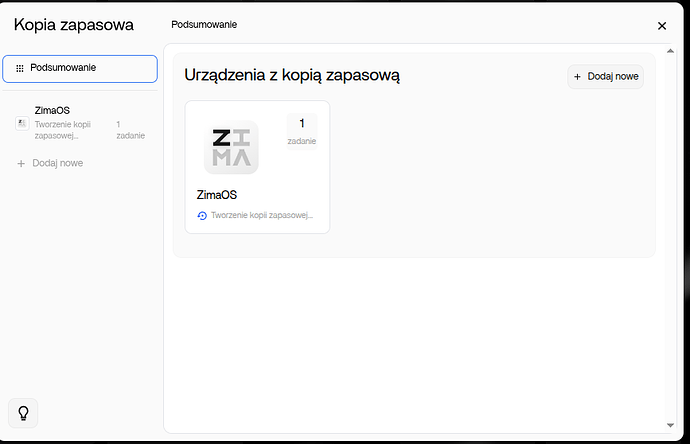The image size is (690, 444).
Task: Click the Dodaj nowe link in the sidebar
Action: 57,163
